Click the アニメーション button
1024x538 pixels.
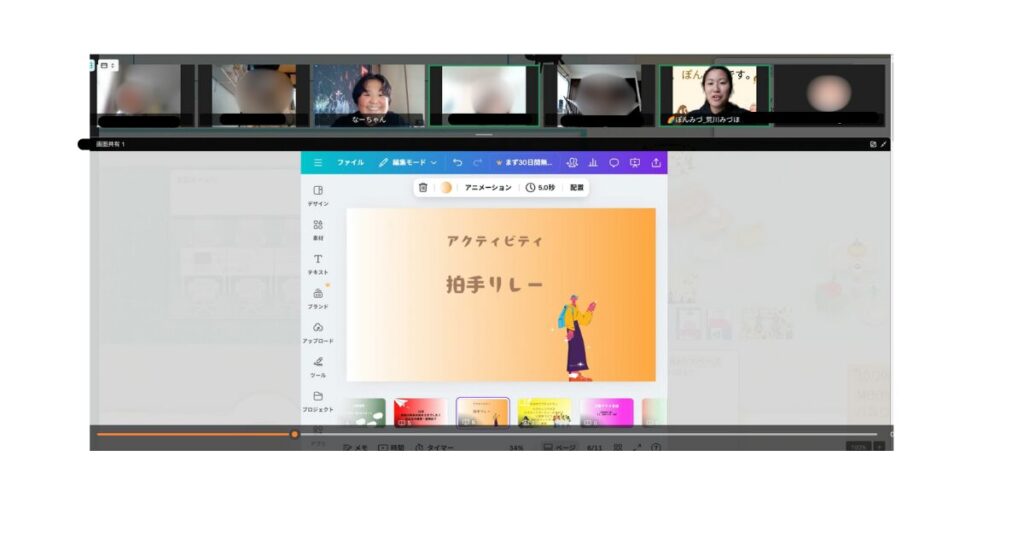point(488,187)
